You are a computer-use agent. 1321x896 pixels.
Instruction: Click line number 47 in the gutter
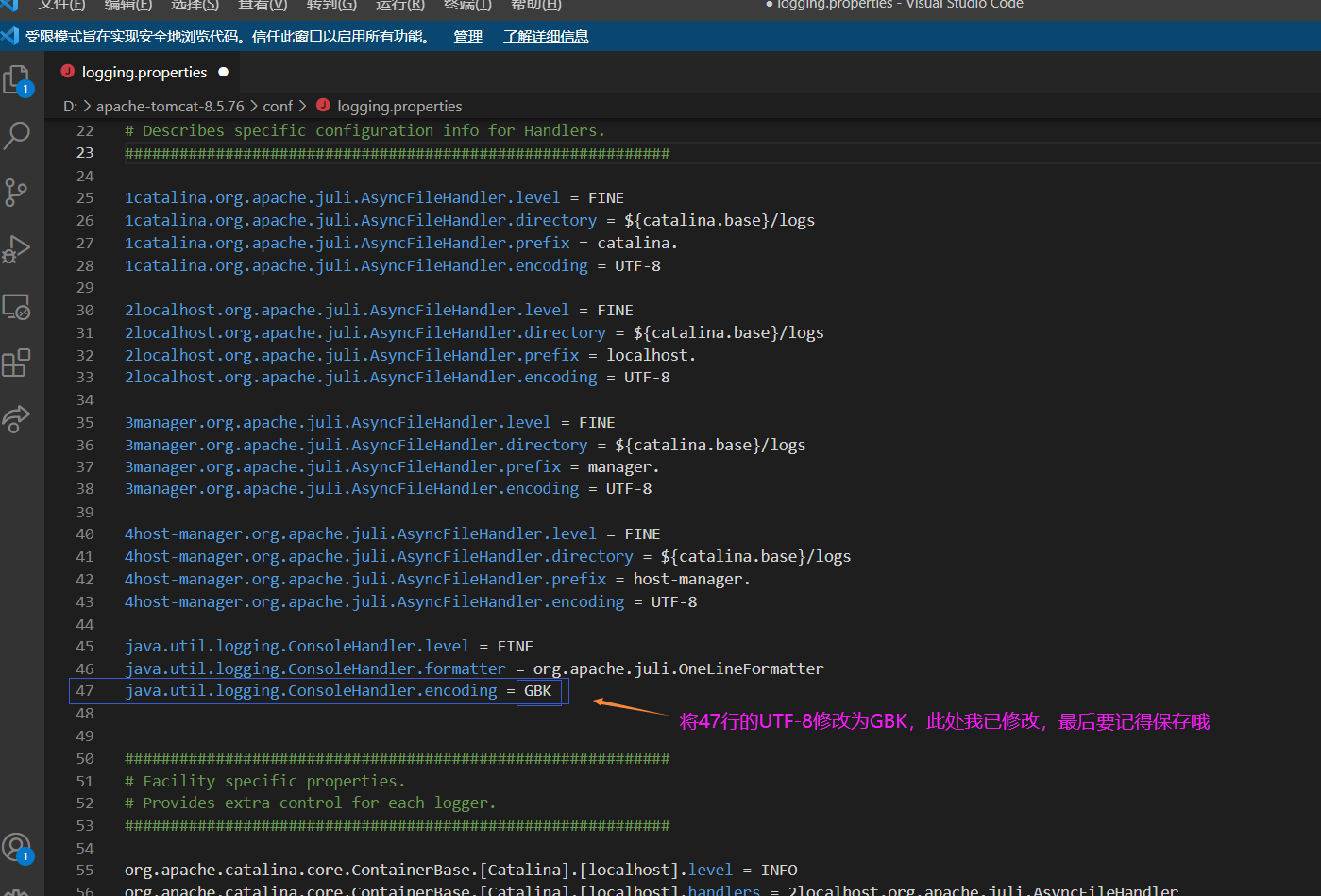click(85, 691)
